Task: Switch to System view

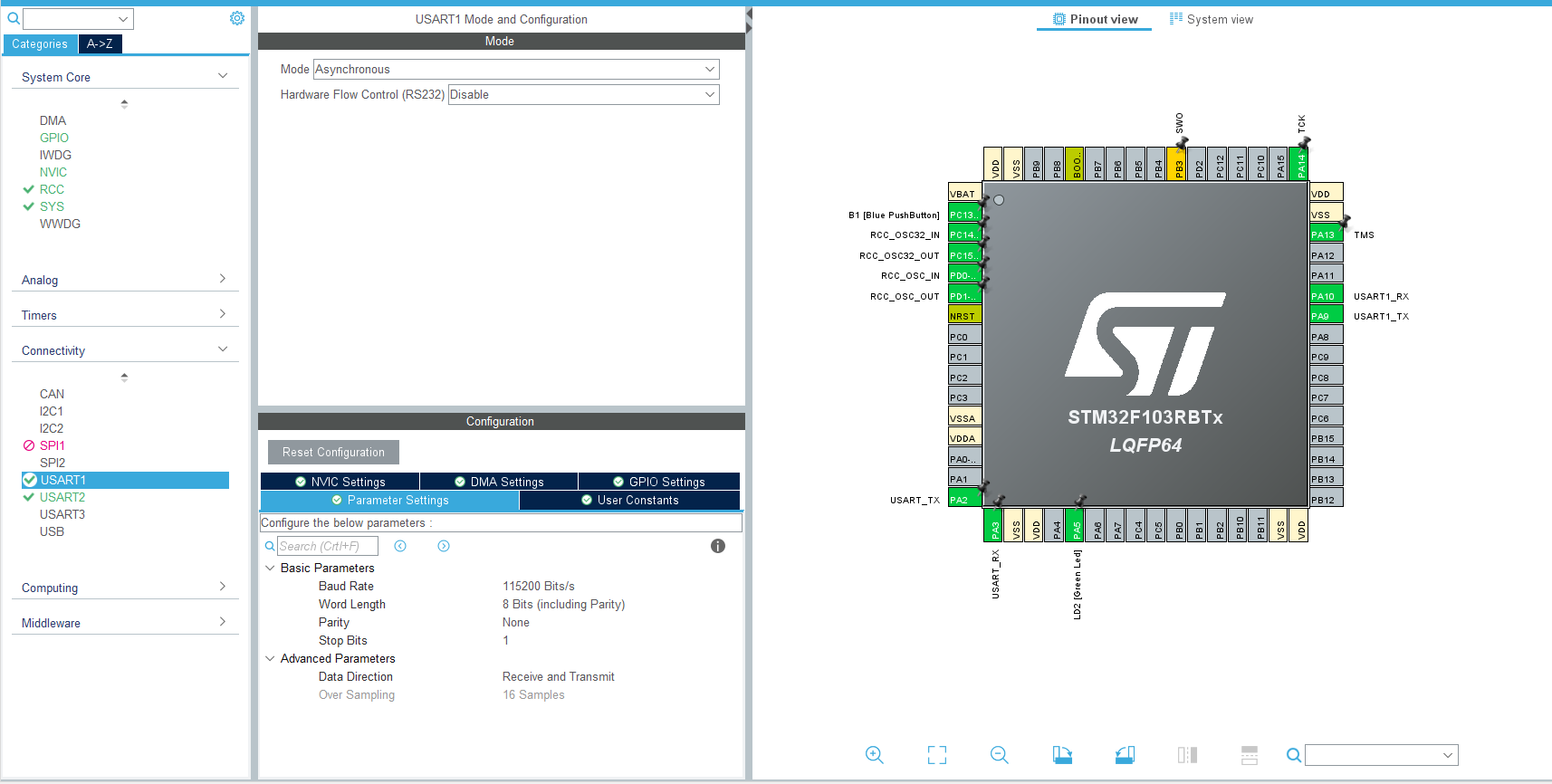Action: pos(1211,19)
